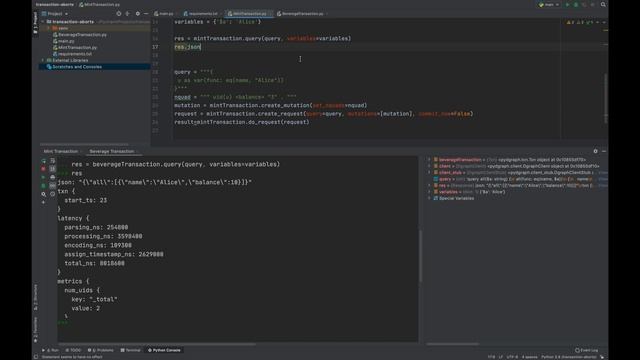640x360 pixels.
Task: Switch to the main.py editor tab
Action: tap(164, 13)
